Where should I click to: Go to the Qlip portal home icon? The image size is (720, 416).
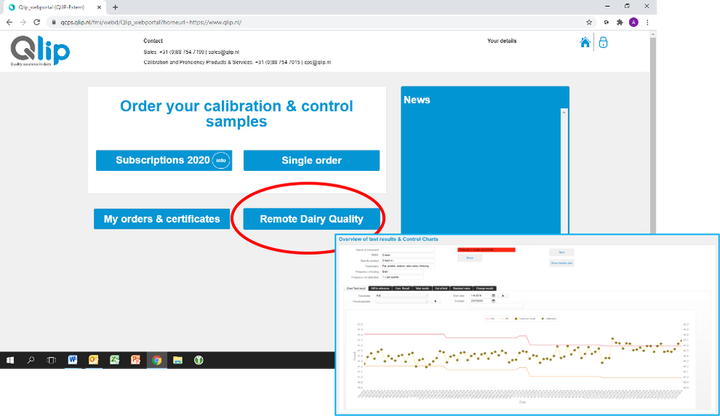pyautogui.click(x=585, y=43)
